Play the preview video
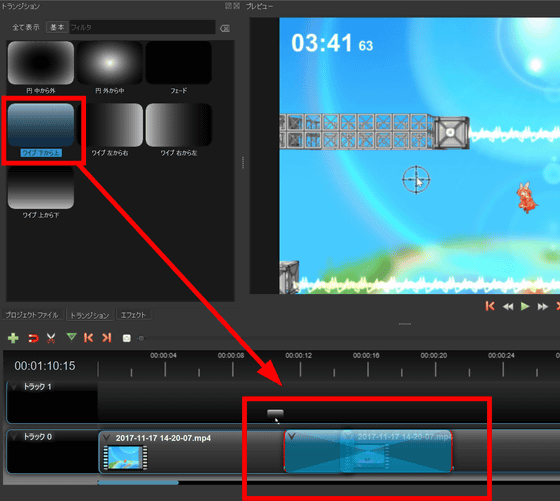This screenshot has height=501, width=560. (525, 306)
